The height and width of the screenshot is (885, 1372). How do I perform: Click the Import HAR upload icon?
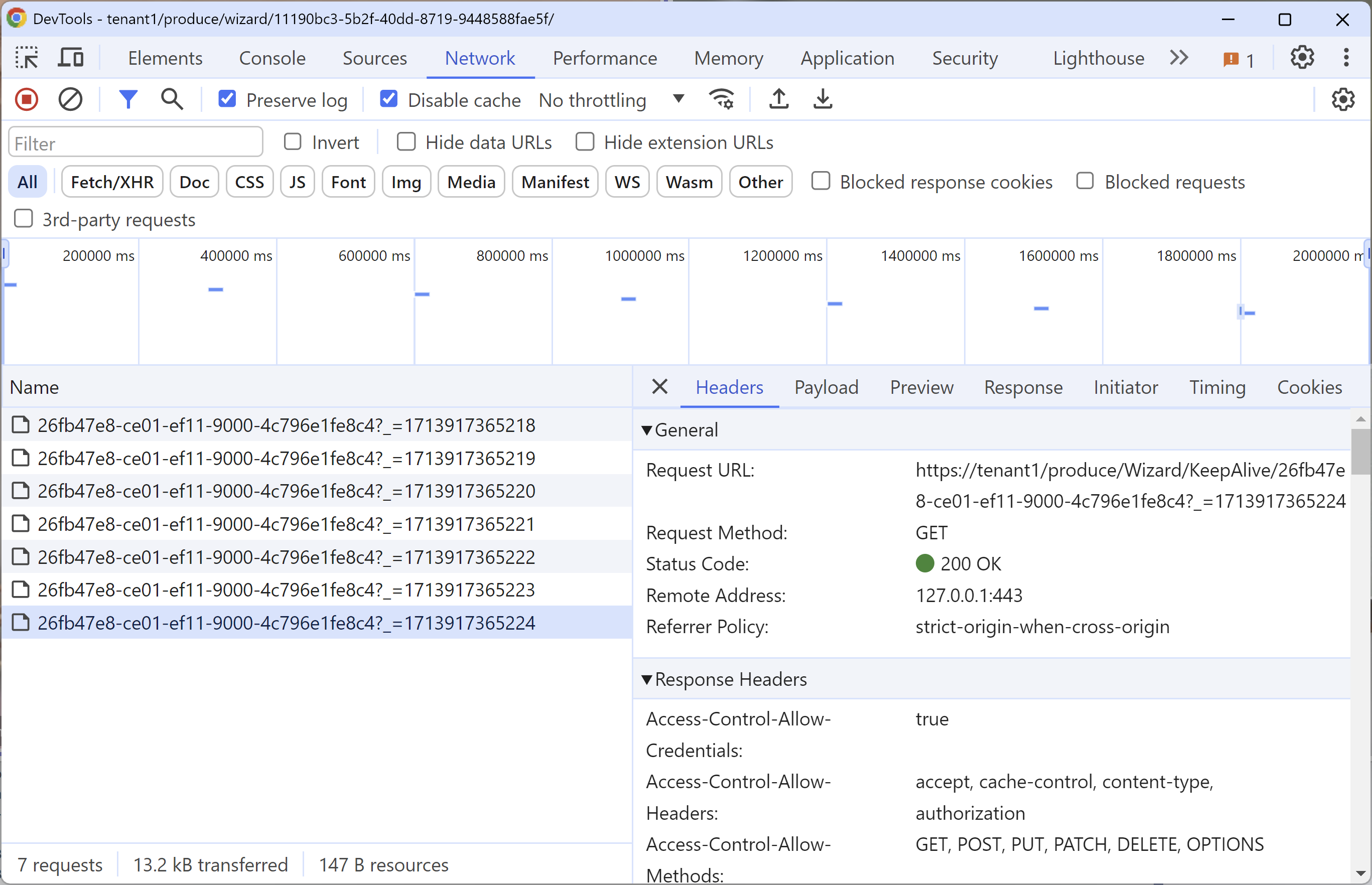click(778, 99)
